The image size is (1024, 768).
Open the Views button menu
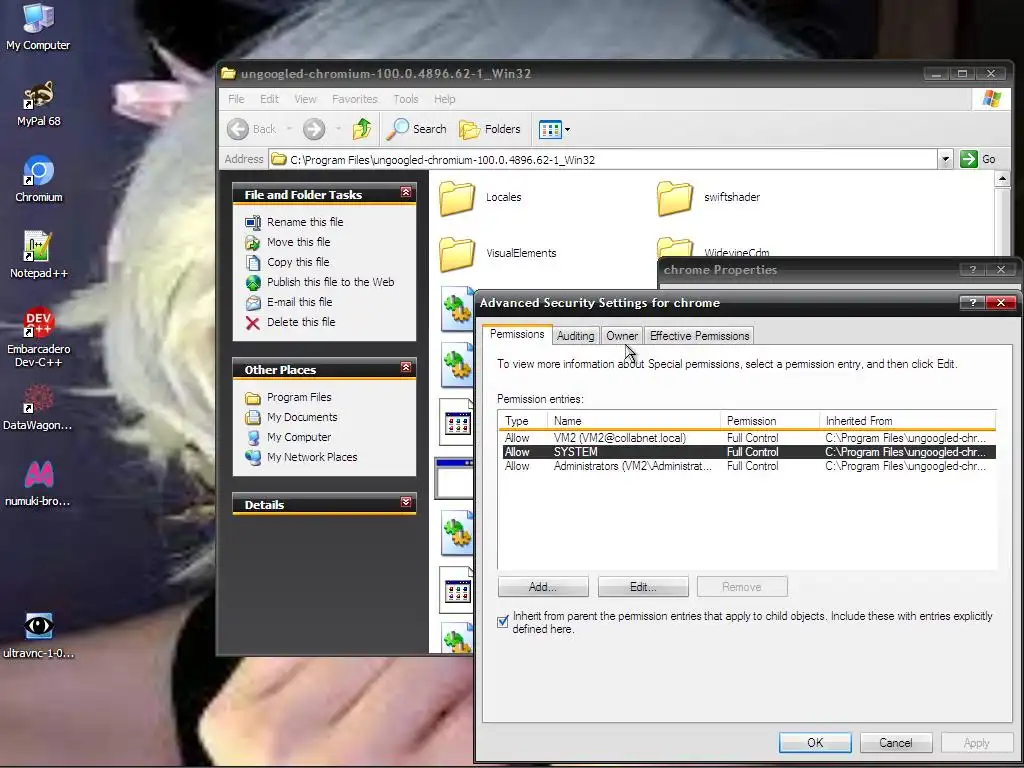(554, 129)
